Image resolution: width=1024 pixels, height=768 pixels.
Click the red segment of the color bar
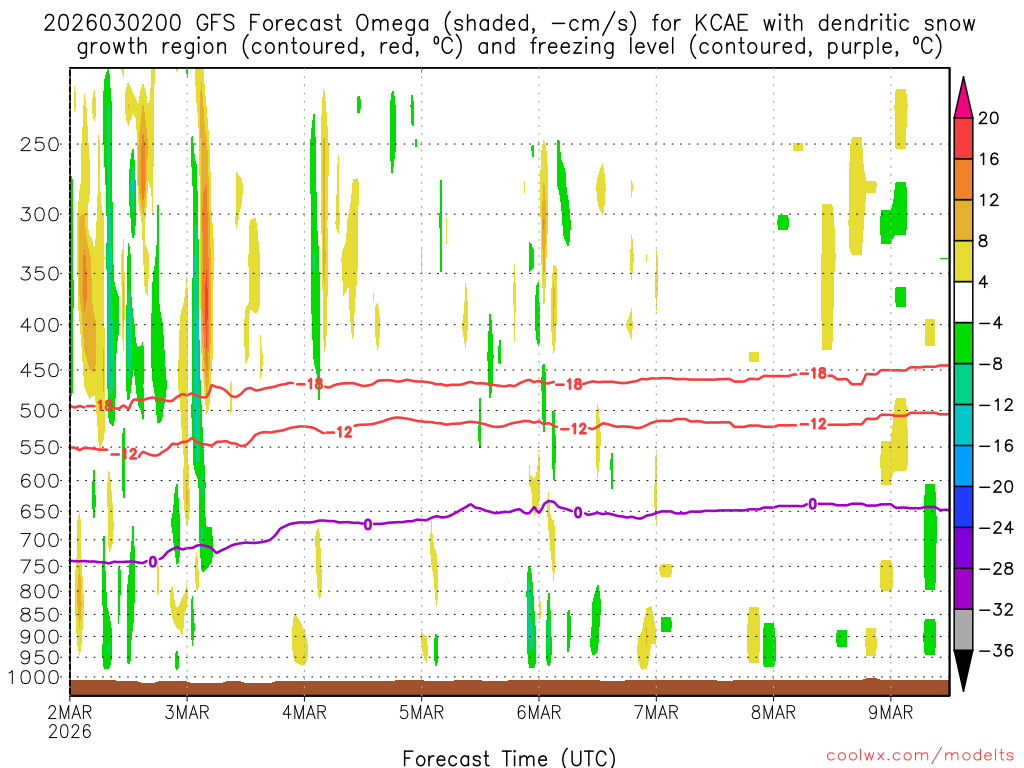click(963, 138)
